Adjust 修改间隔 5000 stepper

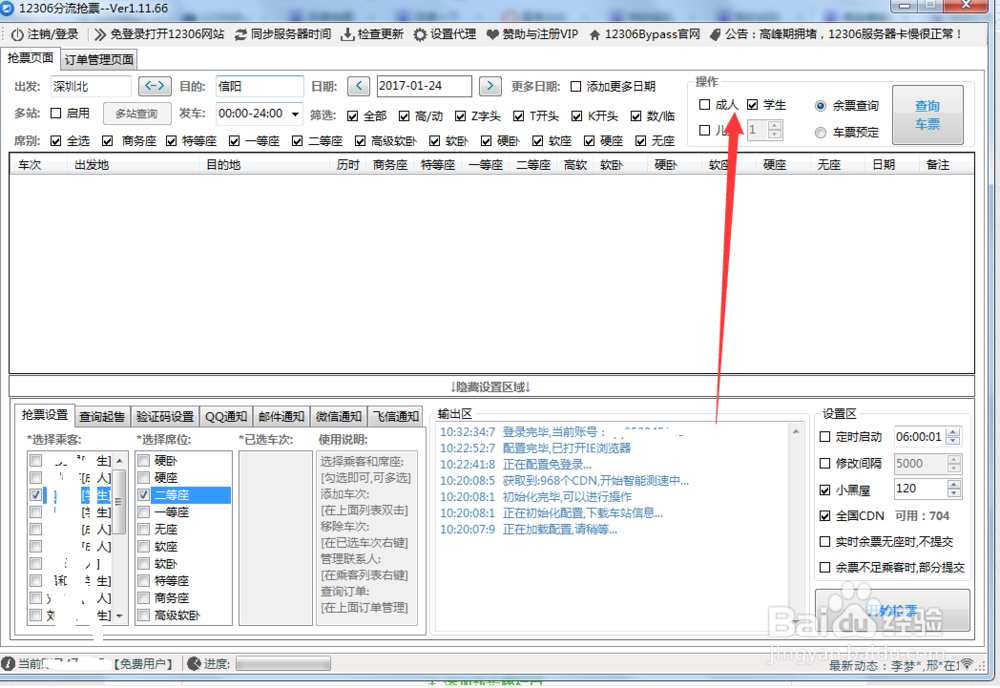click(953, 464)
